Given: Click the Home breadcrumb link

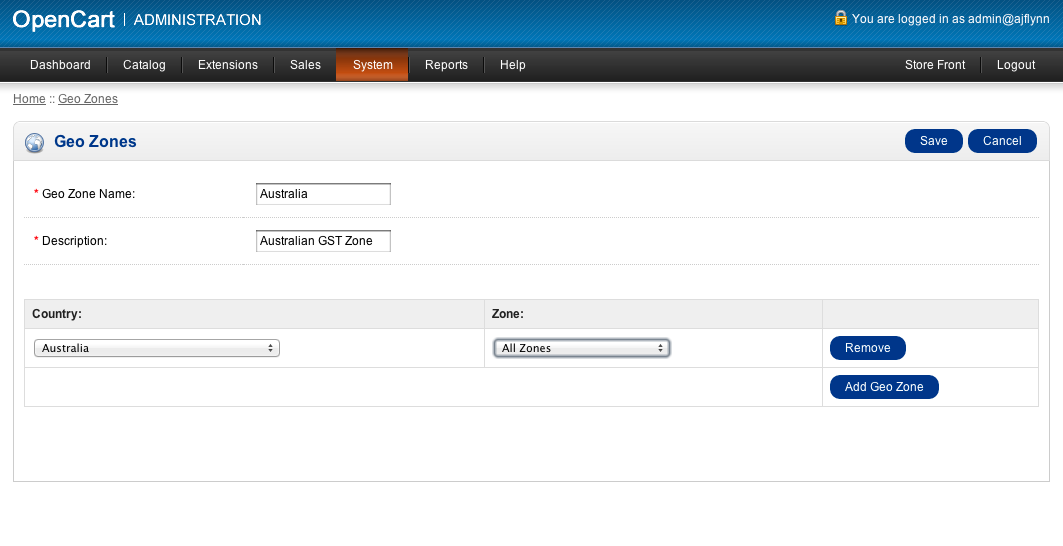Looking at the screenshot, I should (x=29, y=99).
